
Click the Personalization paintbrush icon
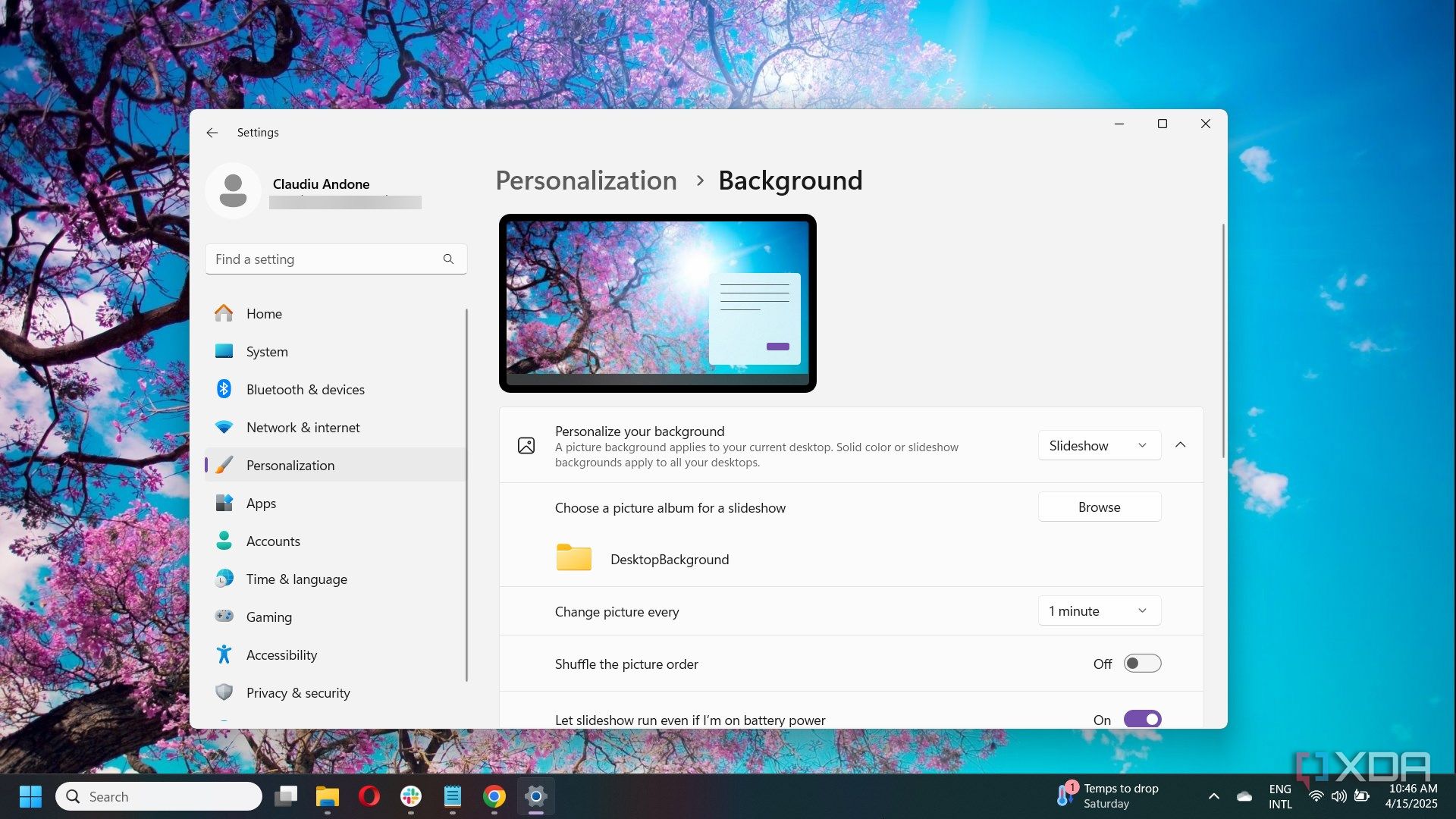point(224,466)
